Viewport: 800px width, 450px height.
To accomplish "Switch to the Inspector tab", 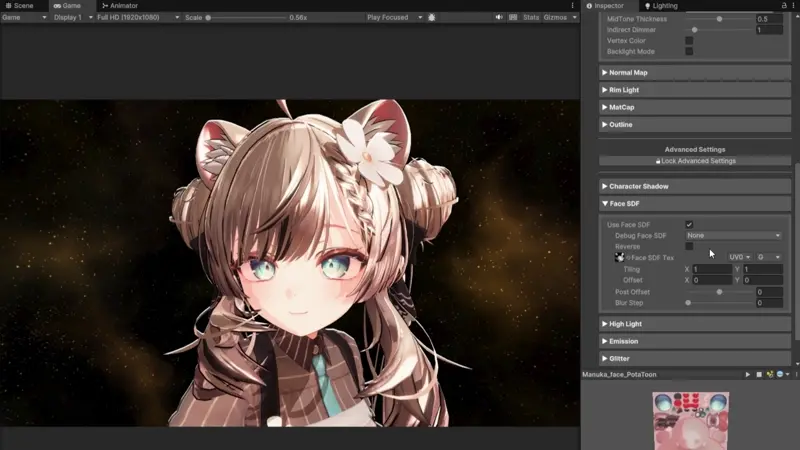I will click(605, 6).
